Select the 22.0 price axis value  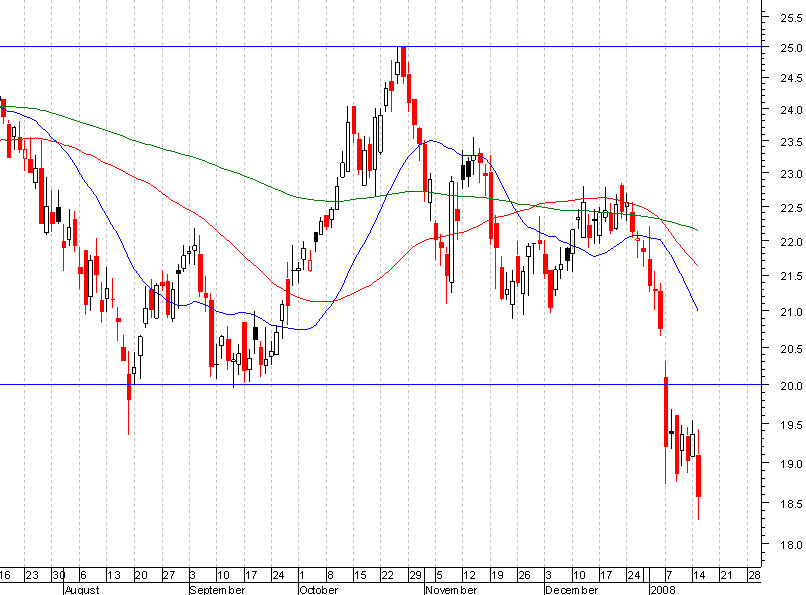click(791, 241)
